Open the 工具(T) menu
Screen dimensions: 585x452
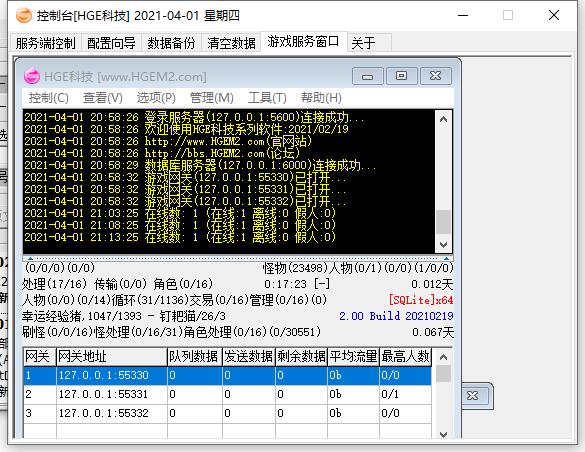267,98
